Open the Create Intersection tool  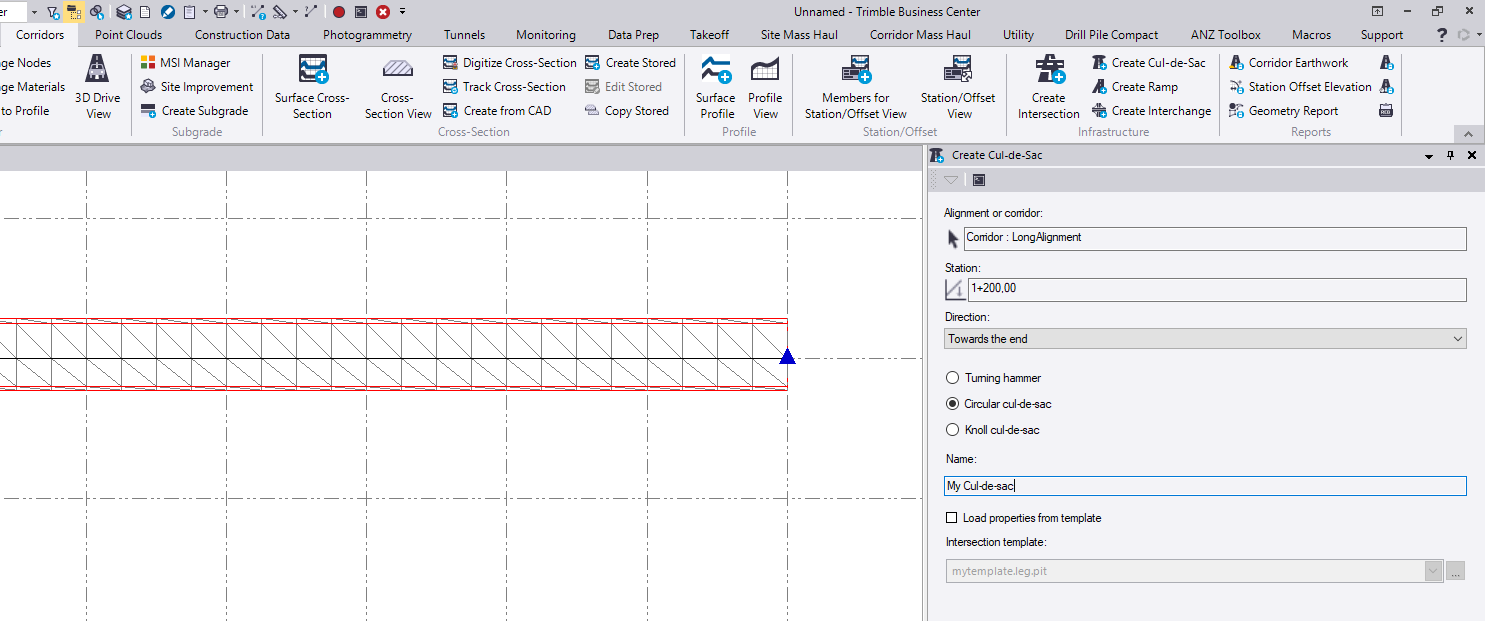point(1048,87)
